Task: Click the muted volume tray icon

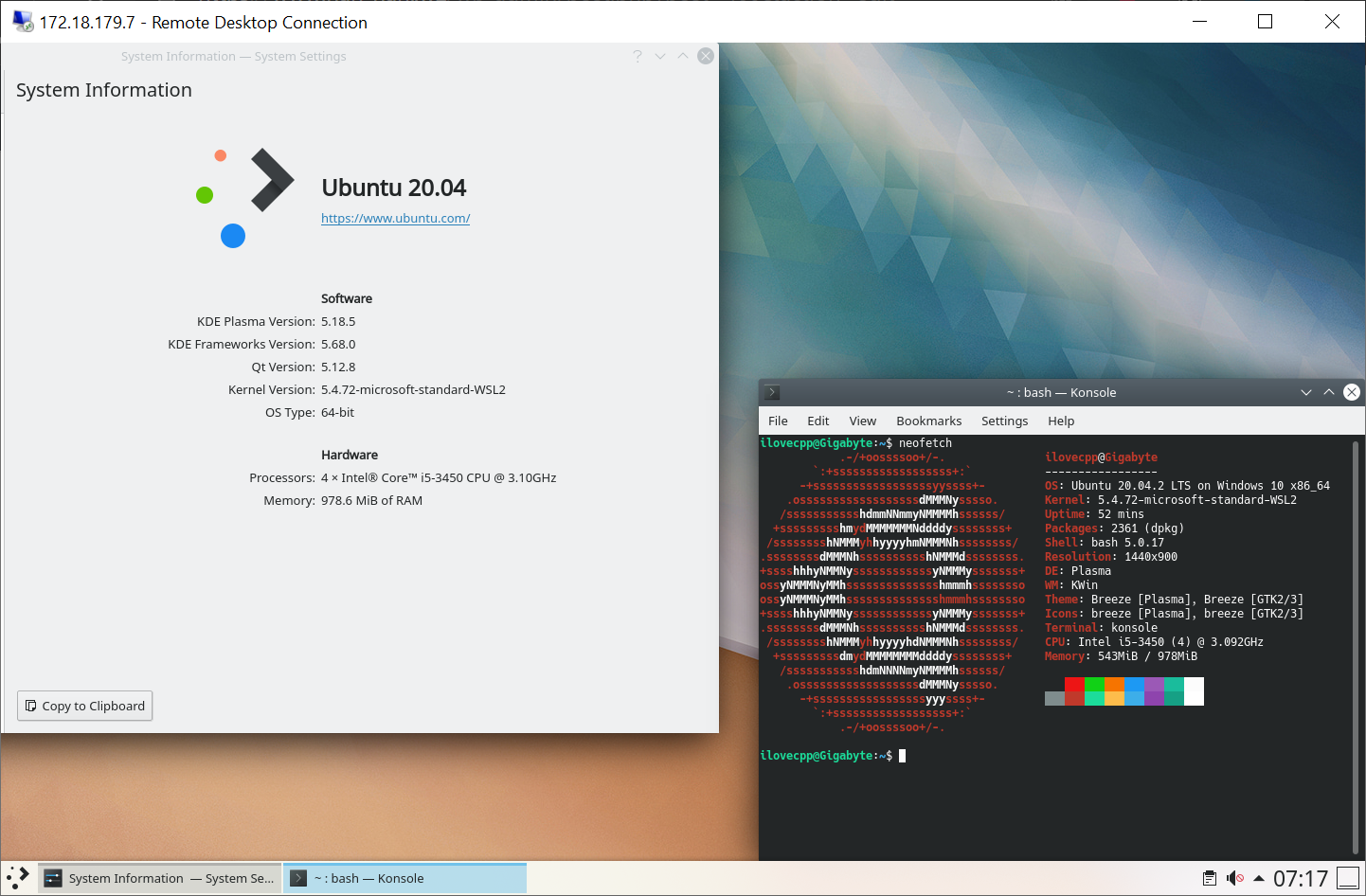Action: [x=1234, y=878]
